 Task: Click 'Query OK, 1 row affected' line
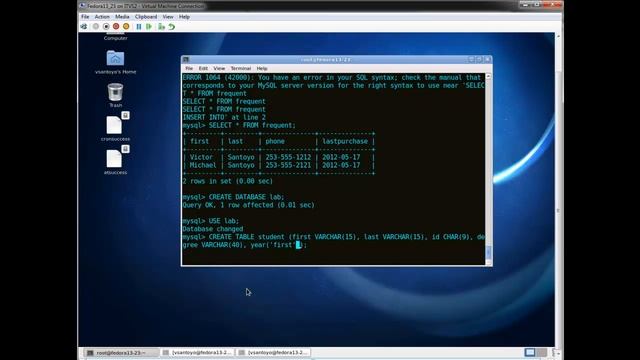click(x=249, y=205)
